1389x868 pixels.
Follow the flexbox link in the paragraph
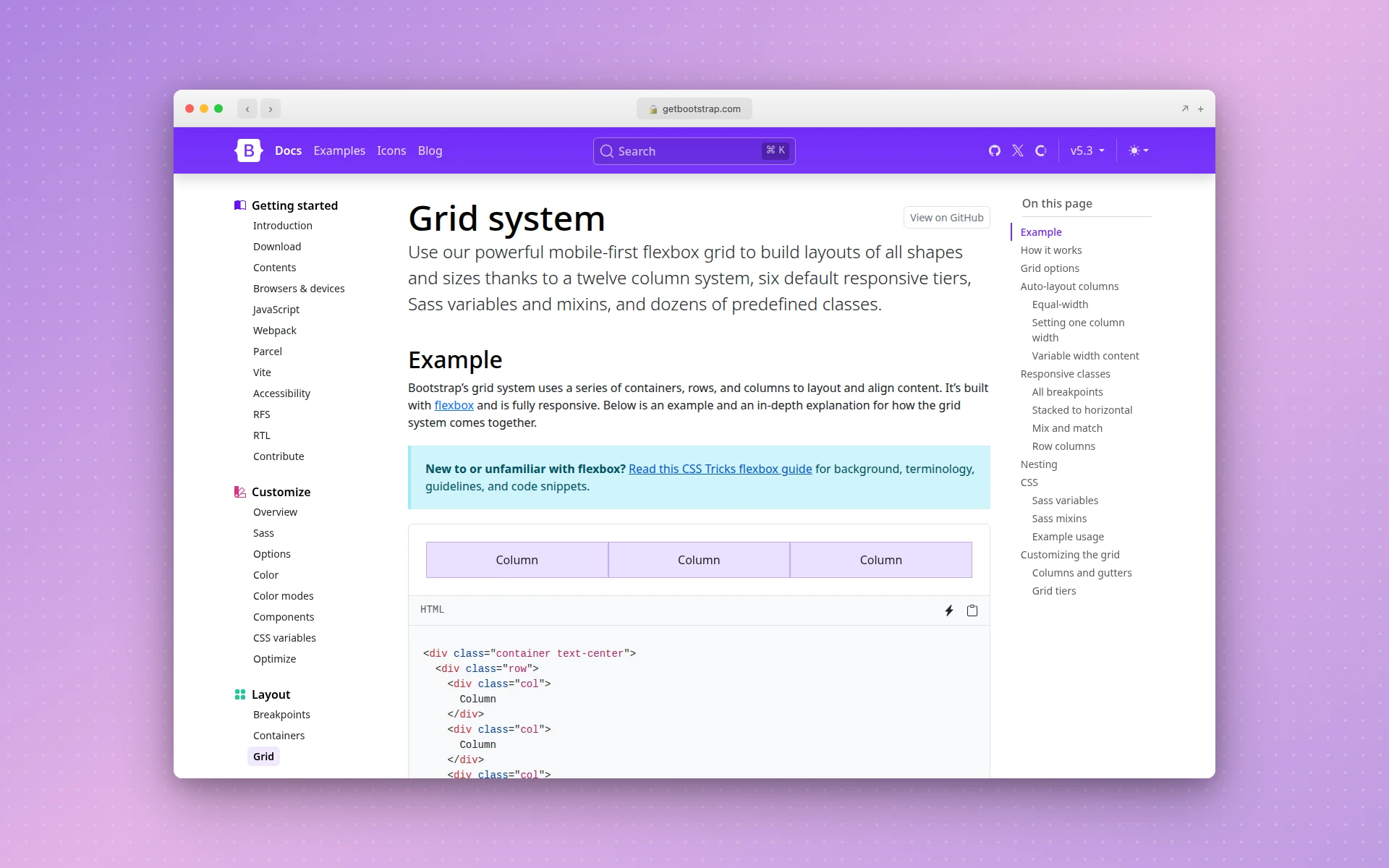[454, 405]
